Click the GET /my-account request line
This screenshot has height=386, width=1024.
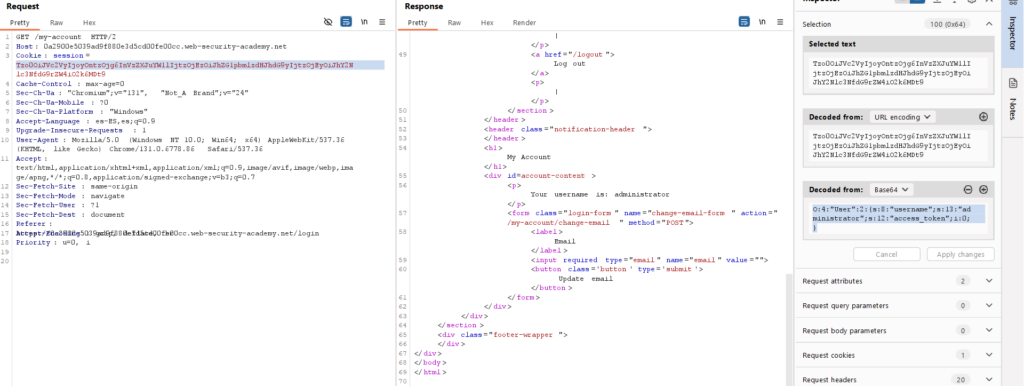(67, 37)
